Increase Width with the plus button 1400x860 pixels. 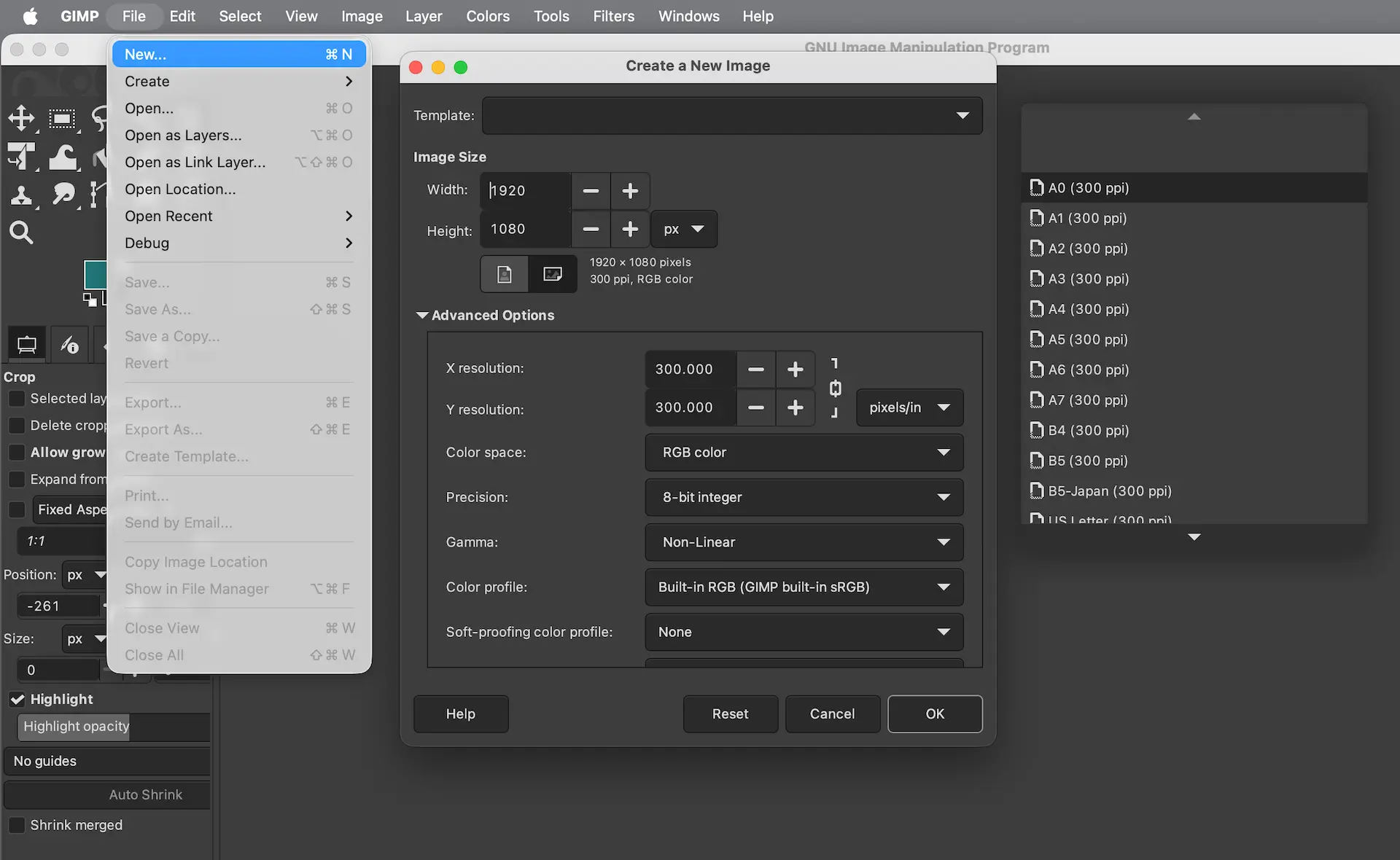[x=630, y=191]
